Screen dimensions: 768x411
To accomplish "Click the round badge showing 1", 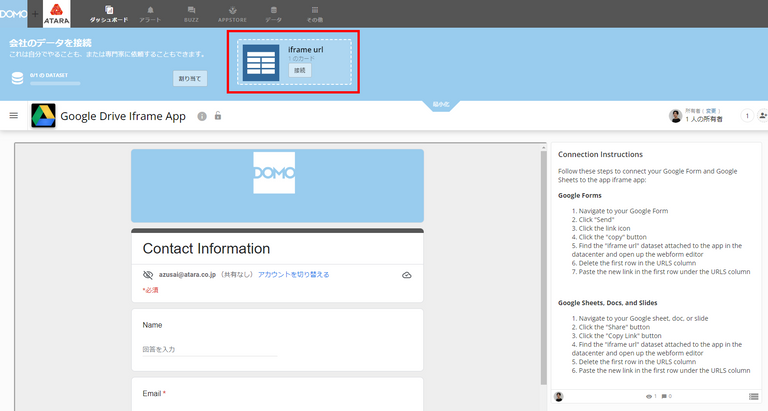I will pos(747,116).
